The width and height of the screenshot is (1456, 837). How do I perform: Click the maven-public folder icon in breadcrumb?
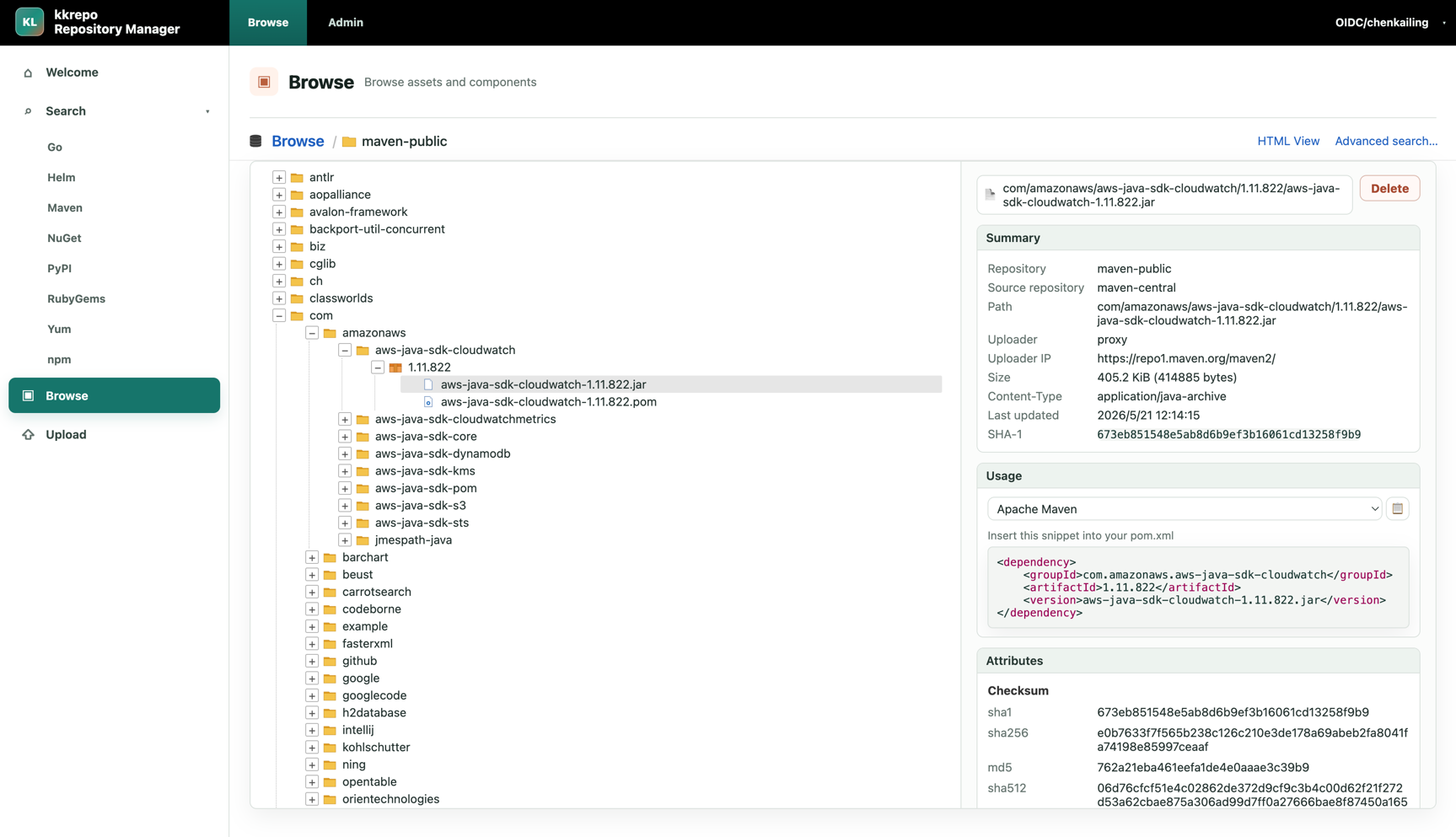click(x=349, y=142)
